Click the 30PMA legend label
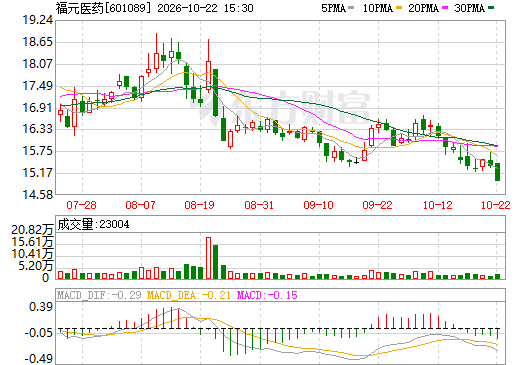This screenshot has width=520, height=365. point(469,8)
